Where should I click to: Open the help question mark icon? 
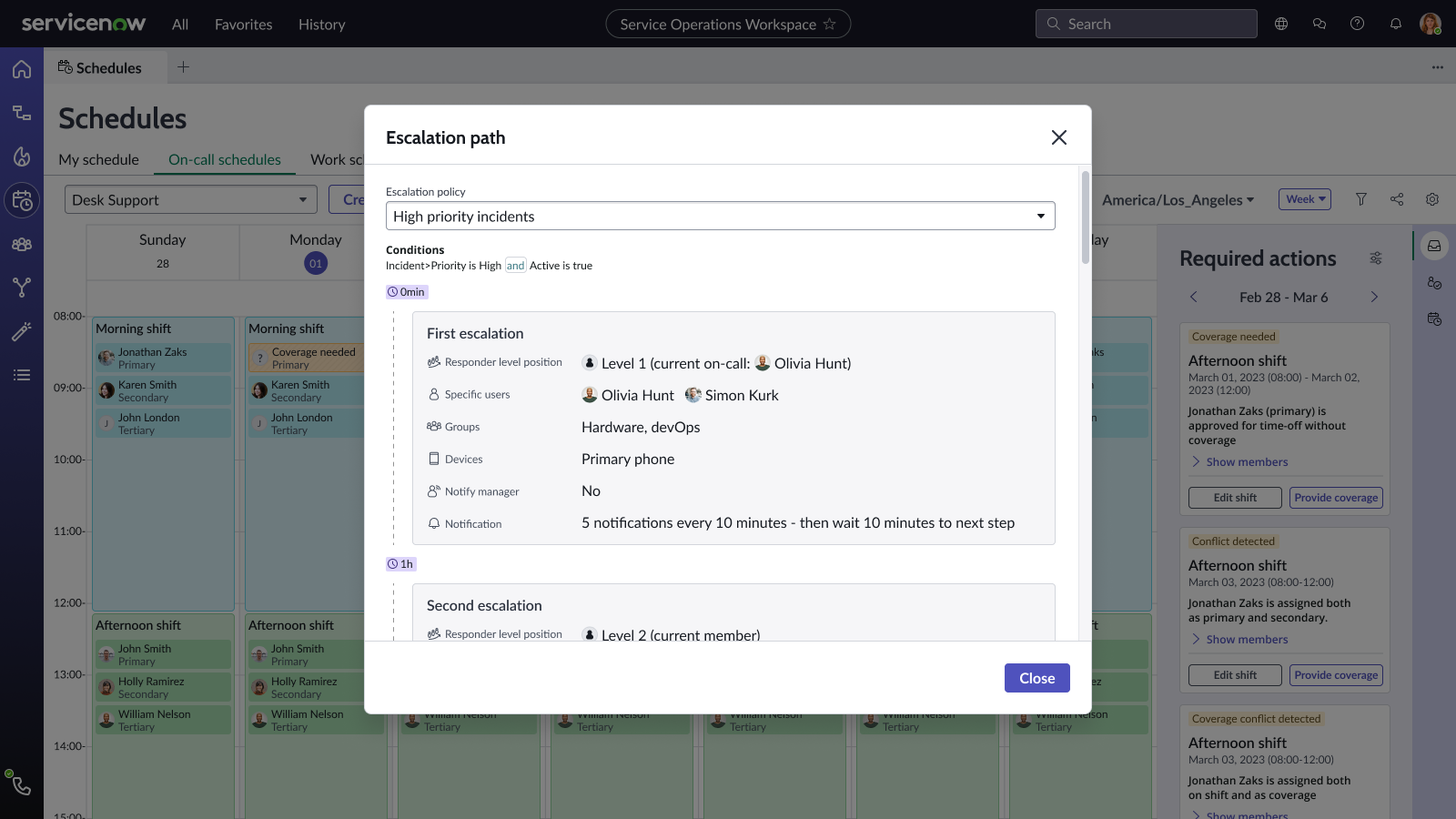(x=1357, y=24)
